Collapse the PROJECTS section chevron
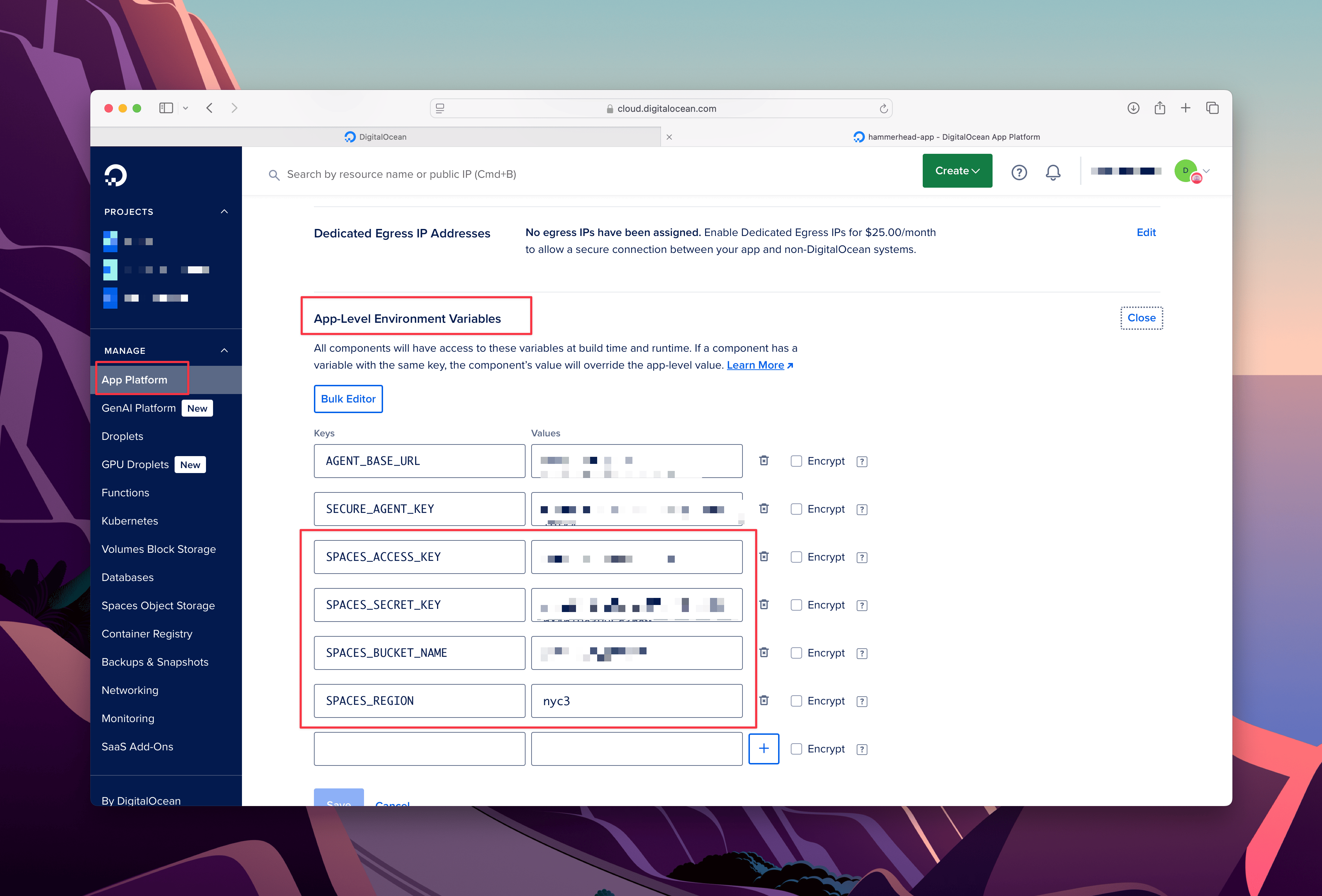Screen dimensions: 1322x896 pos(224,211)
